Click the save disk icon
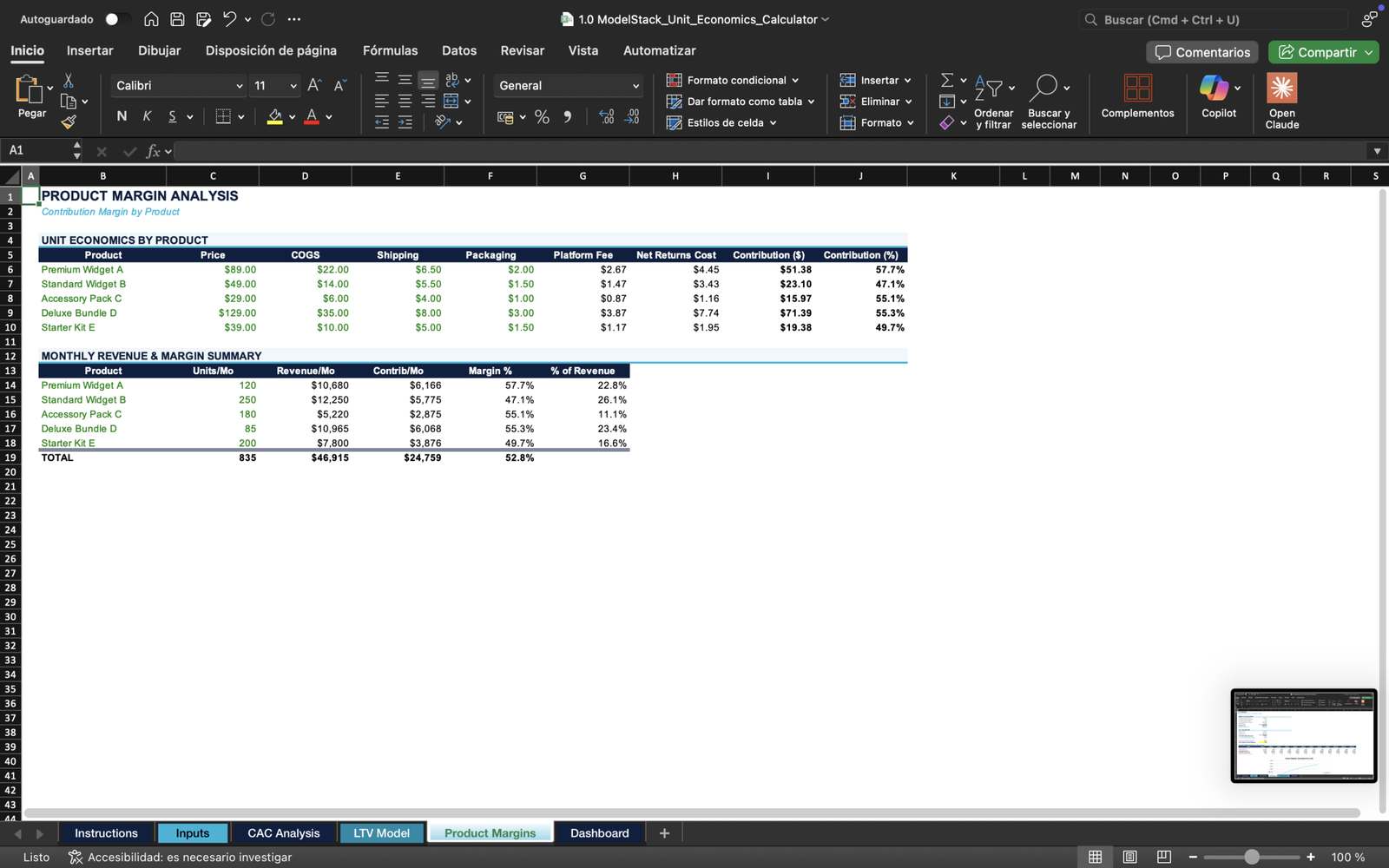1389x868 pixels. point(177,19)
